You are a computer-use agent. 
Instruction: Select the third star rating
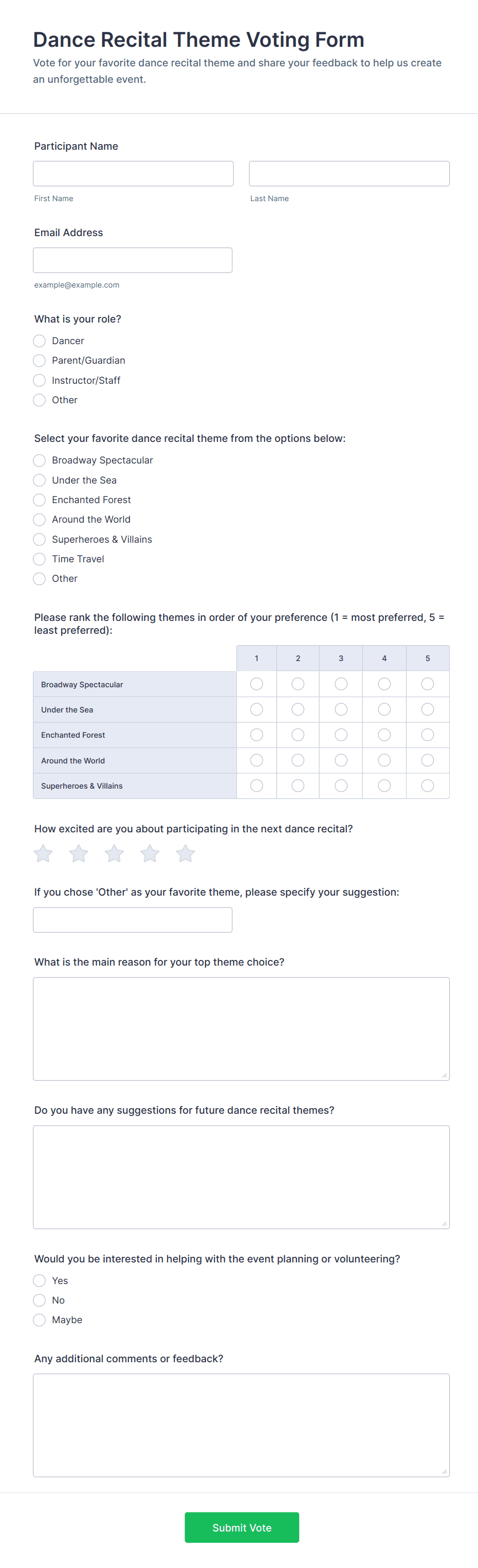tap(114, 854)
